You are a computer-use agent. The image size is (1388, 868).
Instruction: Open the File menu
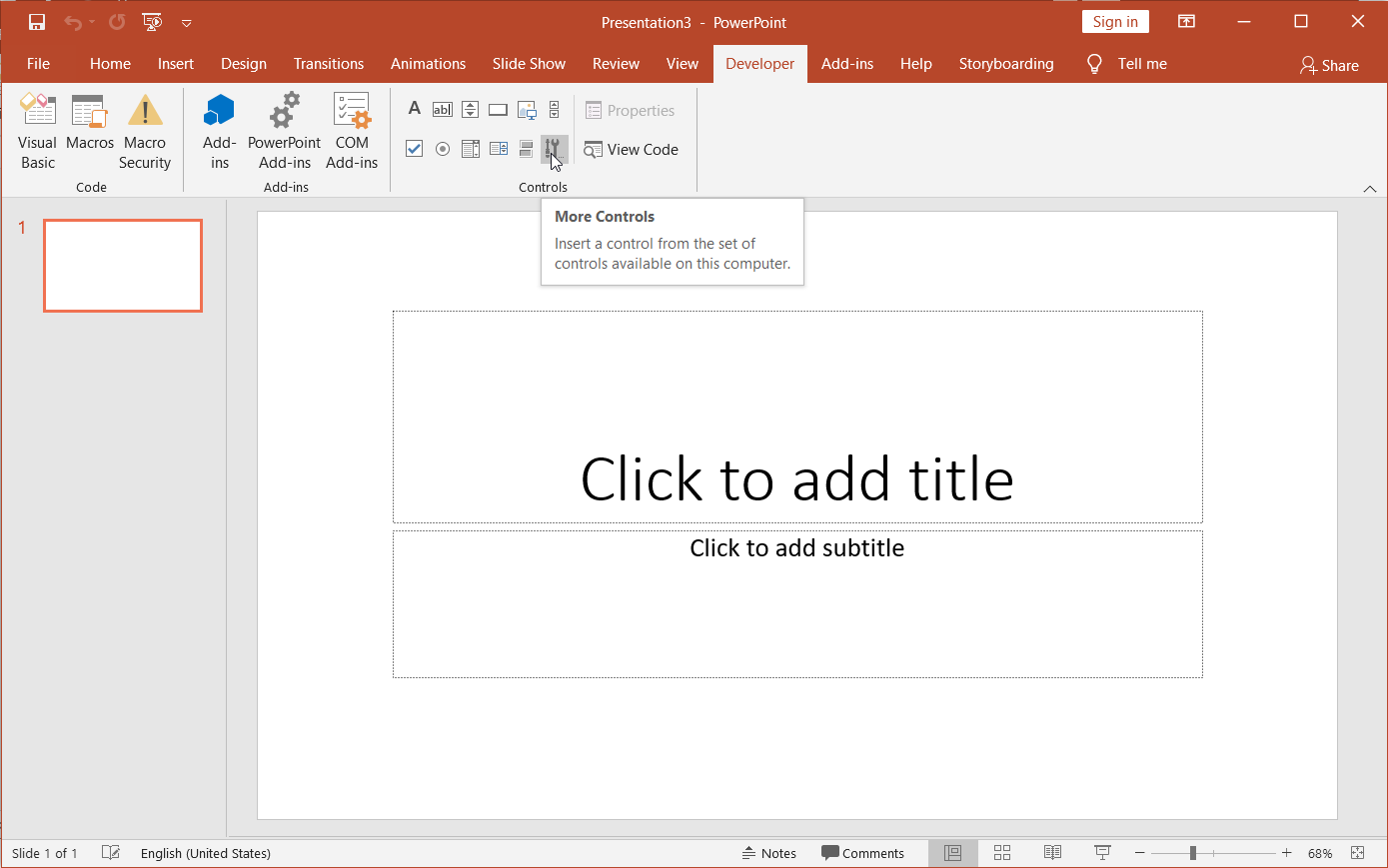38,64
